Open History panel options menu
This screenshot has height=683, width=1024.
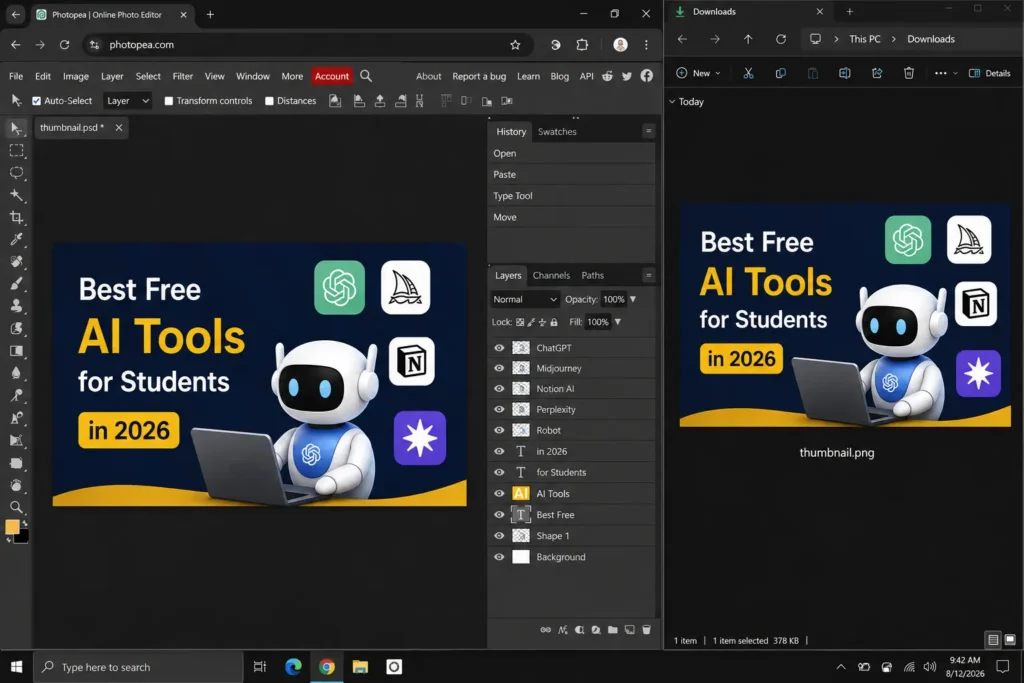point(648,131)
